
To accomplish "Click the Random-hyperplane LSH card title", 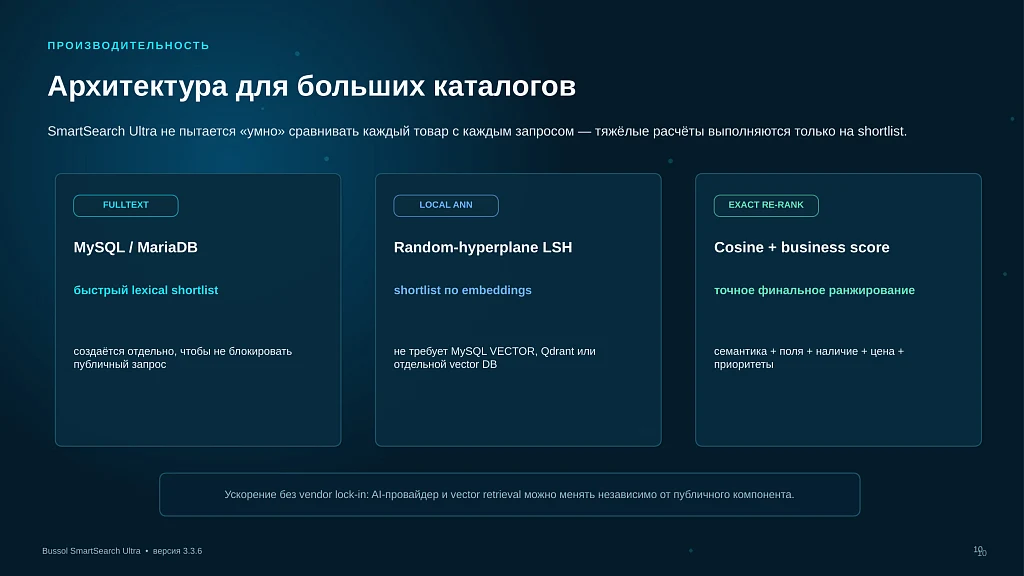I will tap(483, 248).
